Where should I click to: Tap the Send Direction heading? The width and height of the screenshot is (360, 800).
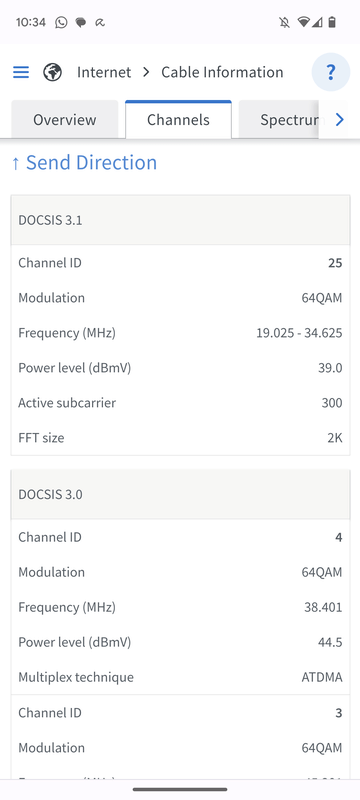point(84,163)
